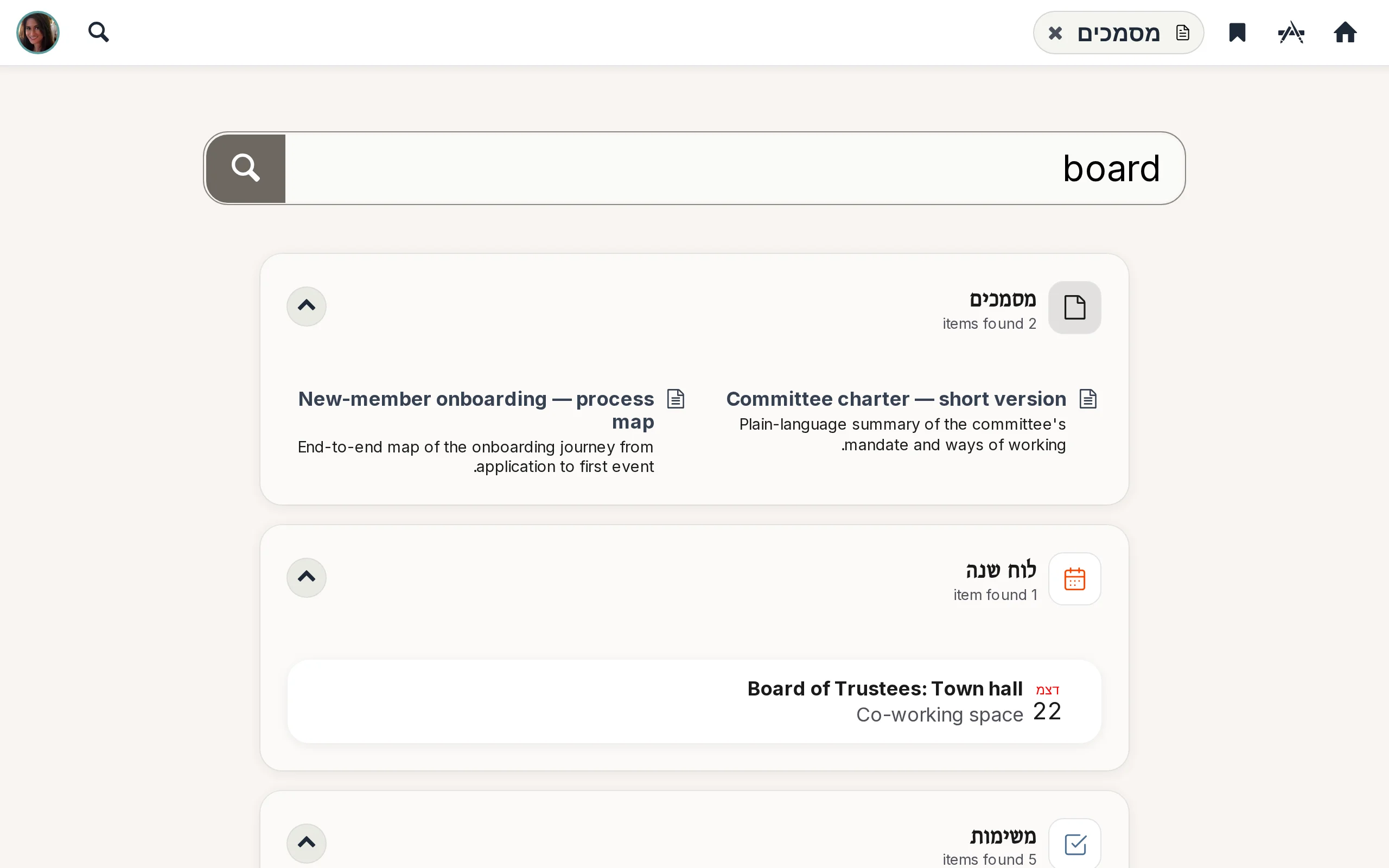This screenshot has width=1389, height=868.
Task: Collapse the מסמכים results section
Action: pos(307,307)
